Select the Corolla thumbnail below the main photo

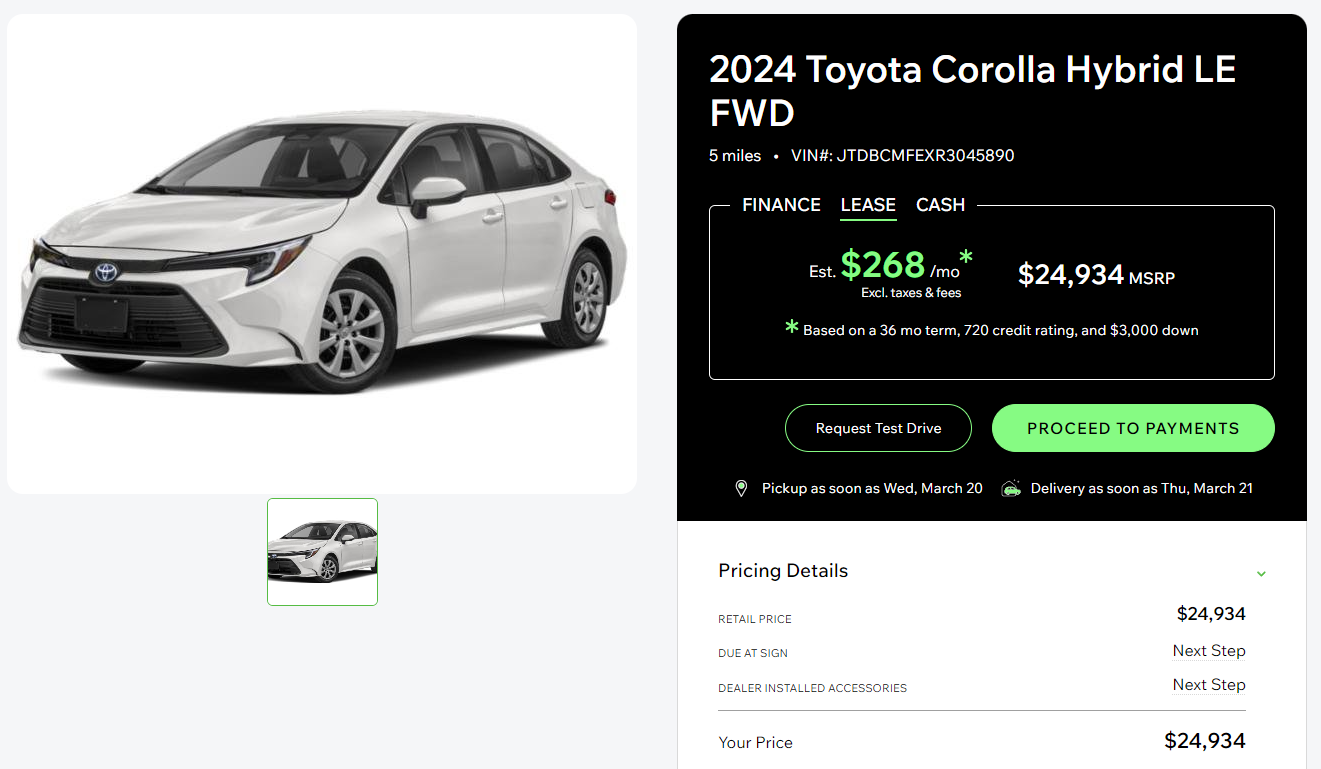pos(322,552)
